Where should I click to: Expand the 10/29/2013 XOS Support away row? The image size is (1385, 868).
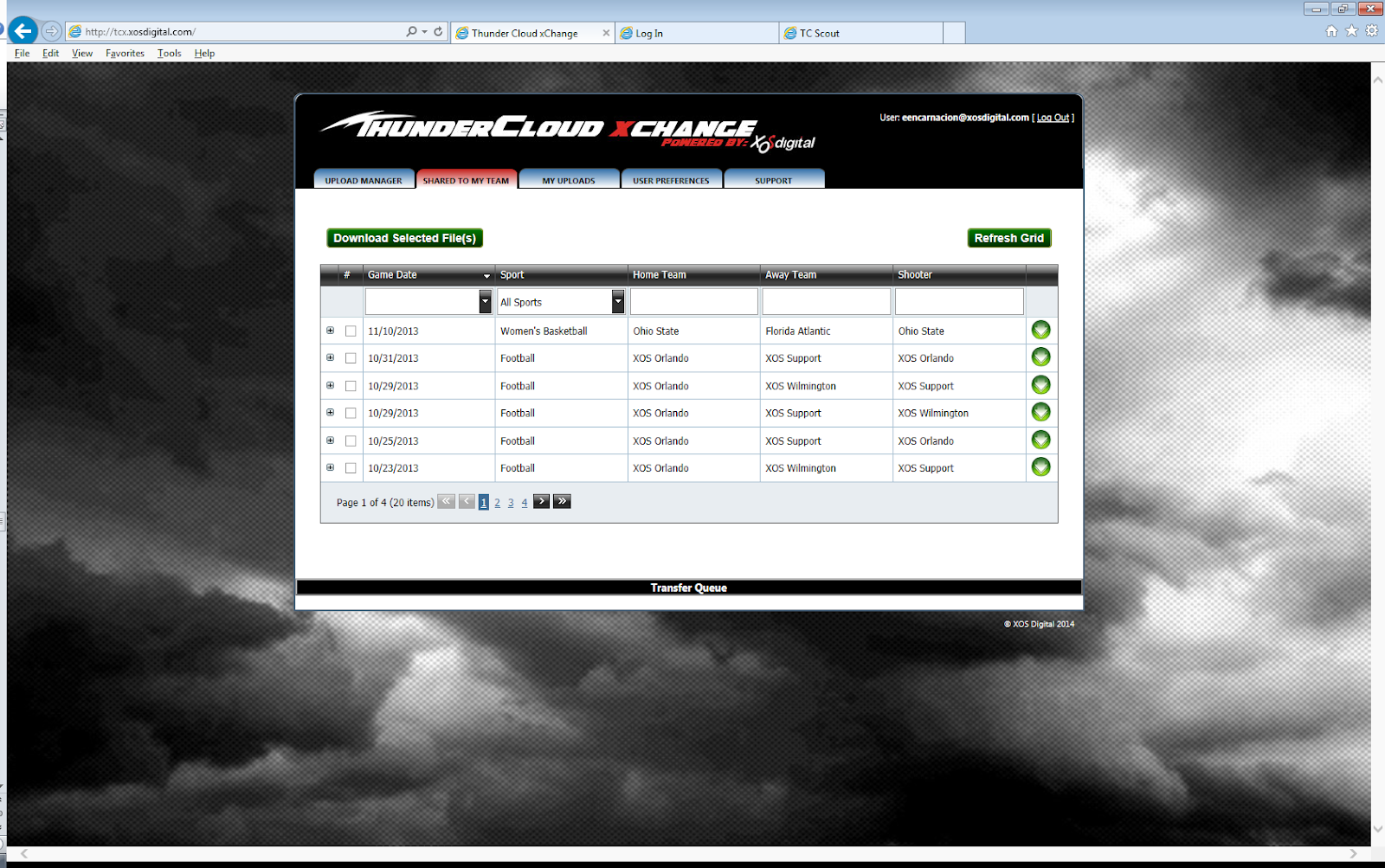(x=330, y=412)
